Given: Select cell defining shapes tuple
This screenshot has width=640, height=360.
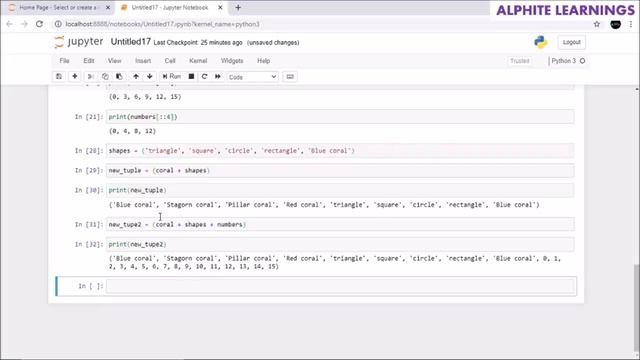Looking at the screenshot, I should 340,151.
